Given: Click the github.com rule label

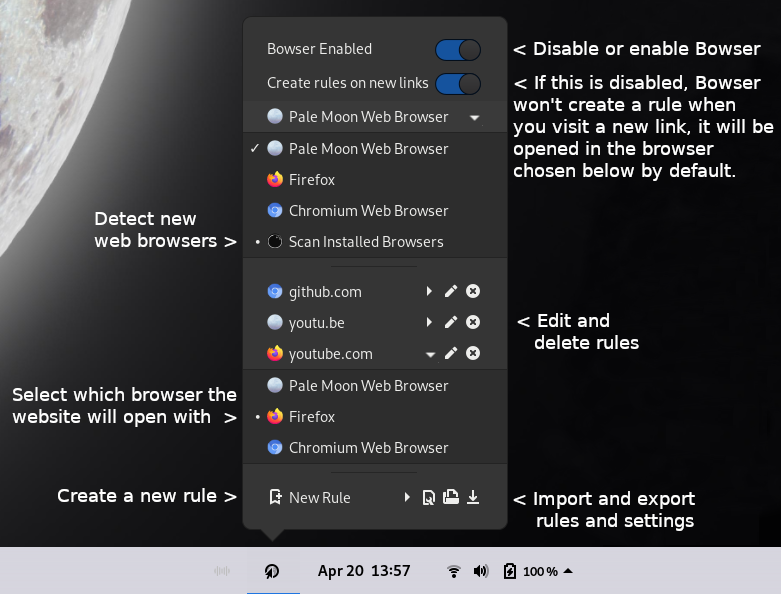Looking at the screenshot, I should coord(325,292).
